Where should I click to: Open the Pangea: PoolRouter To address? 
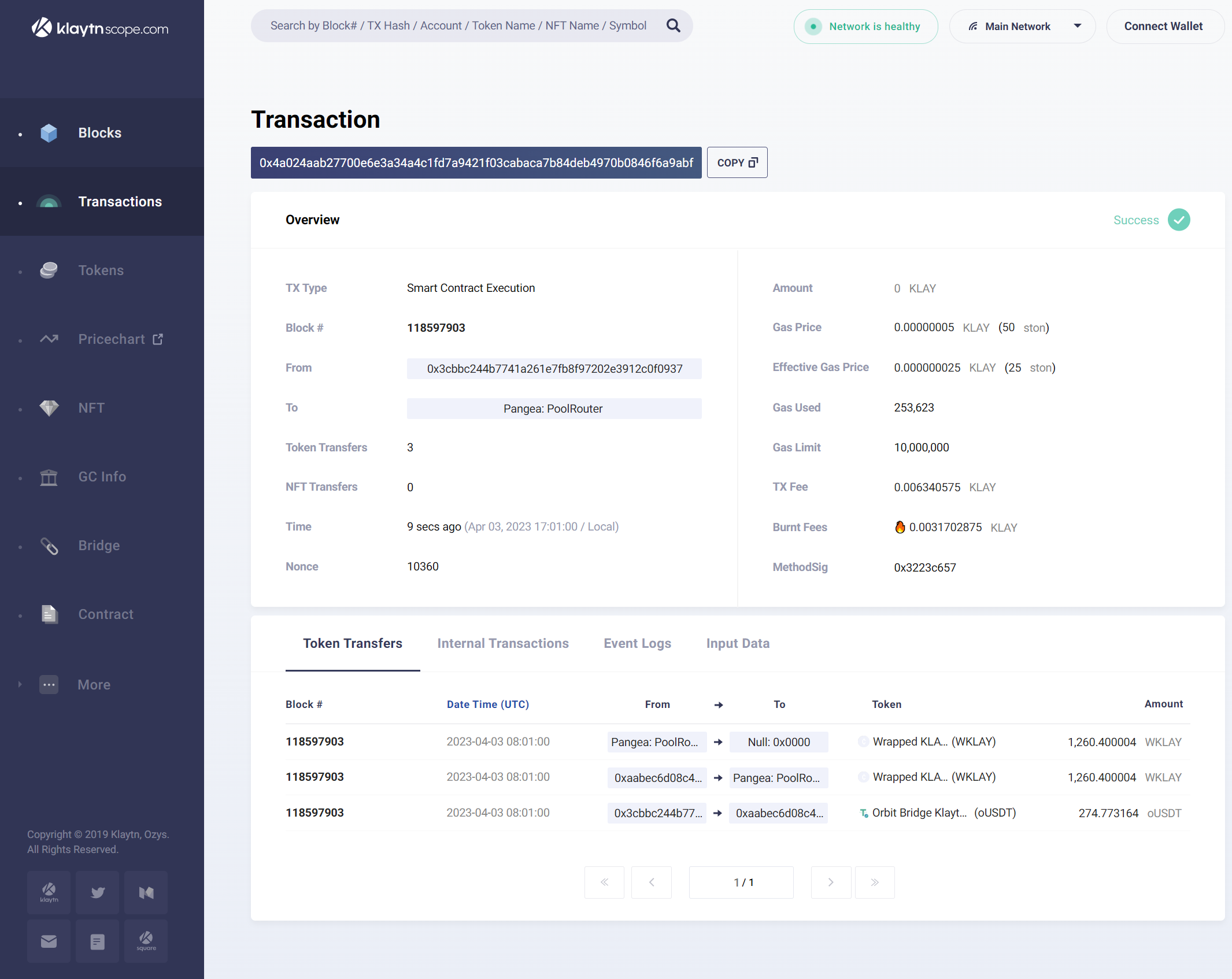tap(553, 409)
